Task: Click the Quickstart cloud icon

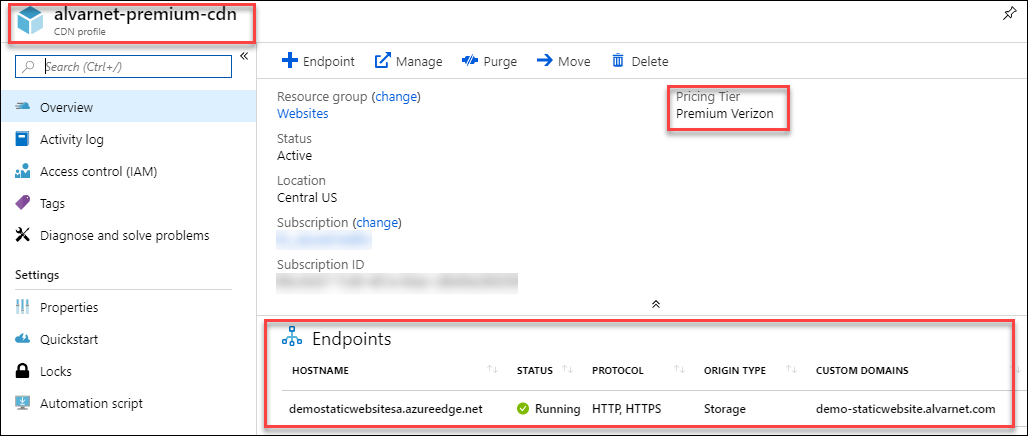Action: tap(23, 339)
